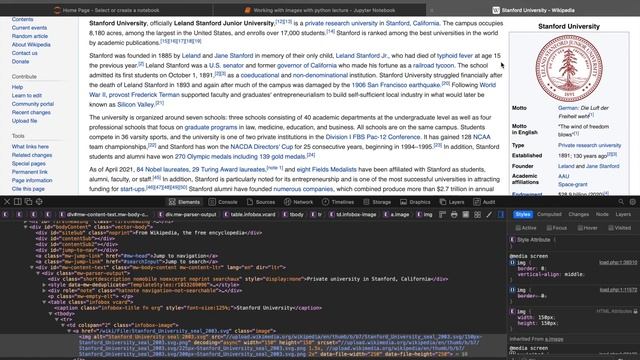
Task: Enable the Visited pseudo-class checkbox
Action: [x=611, y=228]
